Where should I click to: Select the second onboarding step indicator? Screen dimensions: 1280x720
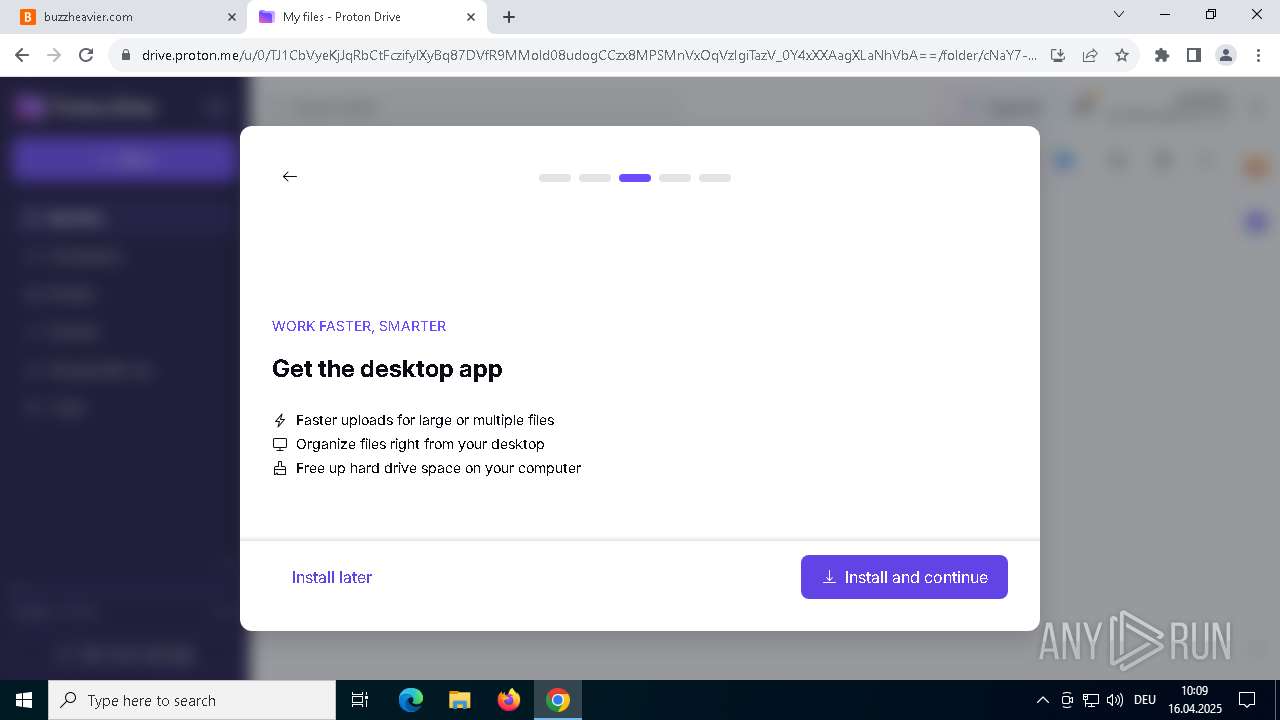(595, 178)
